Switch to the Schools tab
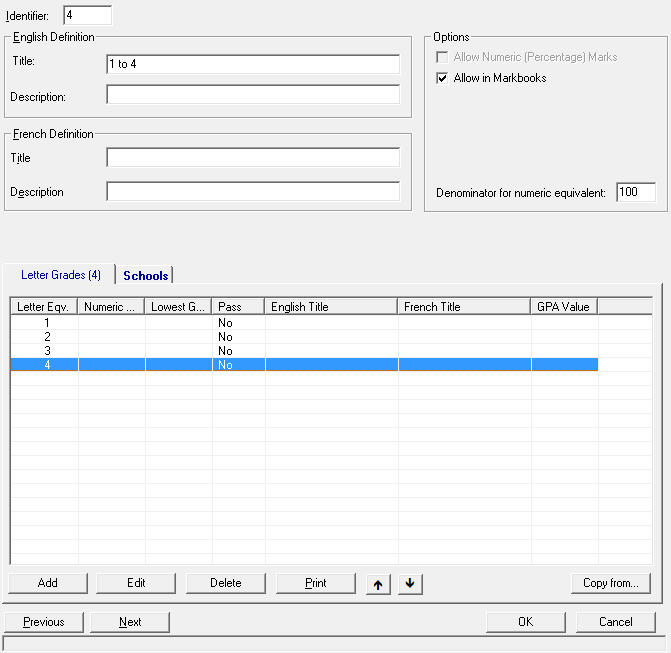 (x=145, y=275)
